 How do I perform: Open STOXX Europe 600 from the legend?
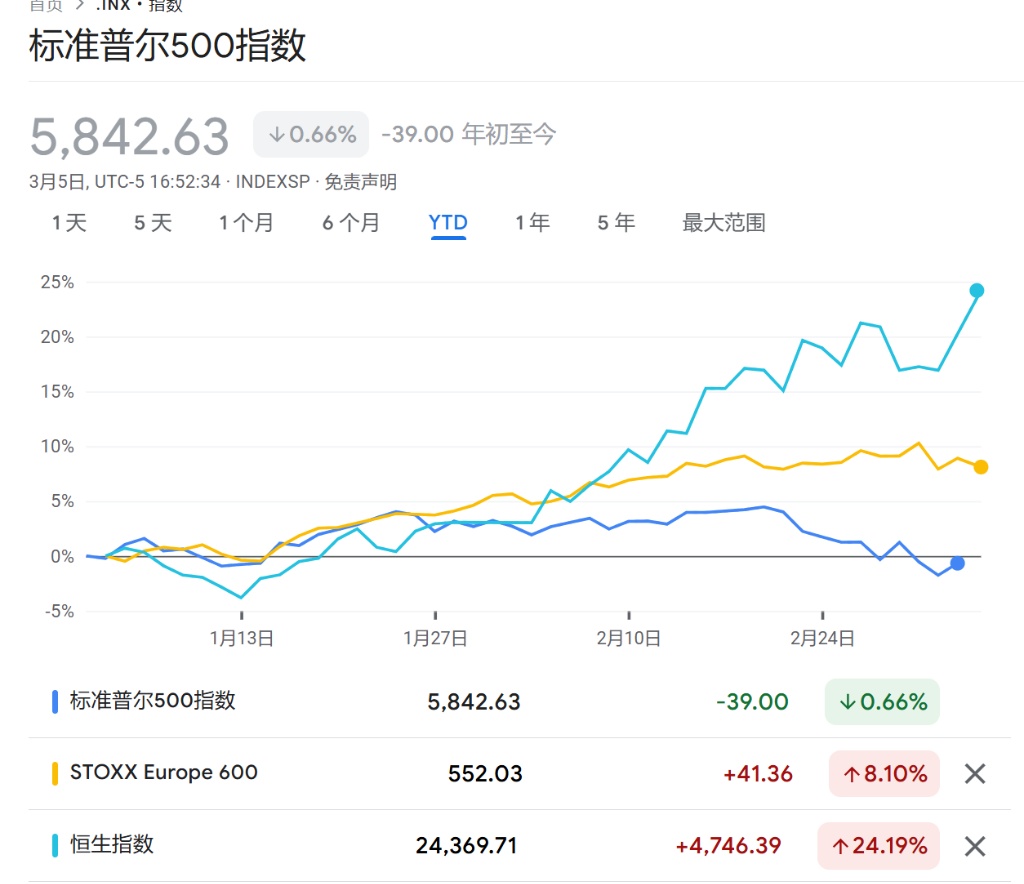164,772
